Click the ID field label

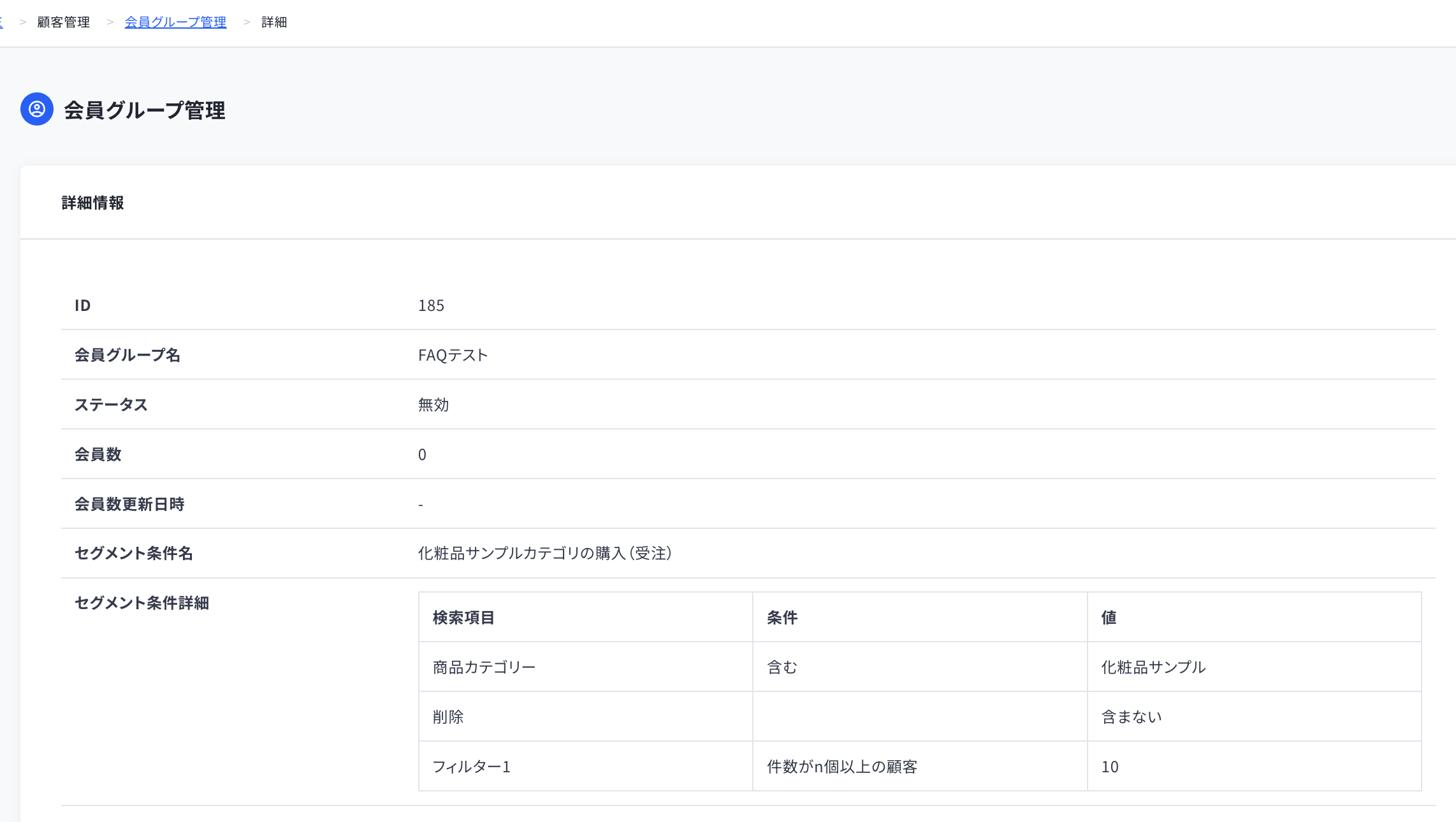pyautogui.click(x=83, y=305)
